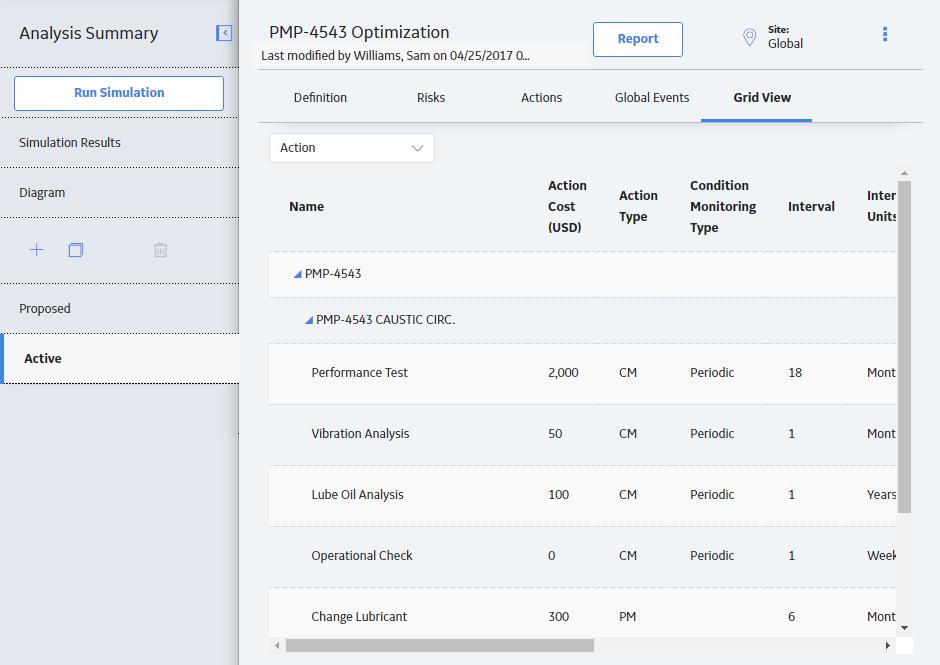
Task: Click the horizontal scrollbar left arrow
Action: pos(277,646)
